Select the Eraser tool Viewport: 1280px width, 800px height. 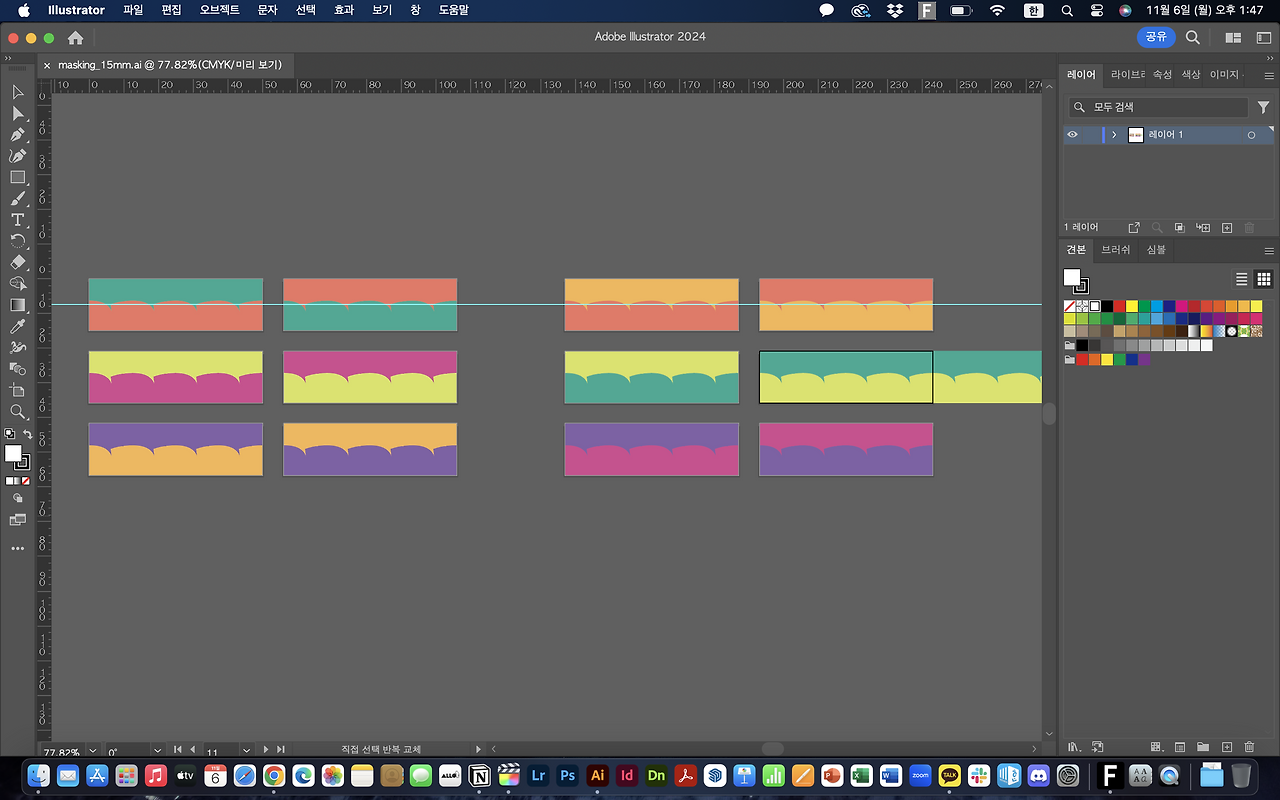pyautogui.click(x=18, y=262)
